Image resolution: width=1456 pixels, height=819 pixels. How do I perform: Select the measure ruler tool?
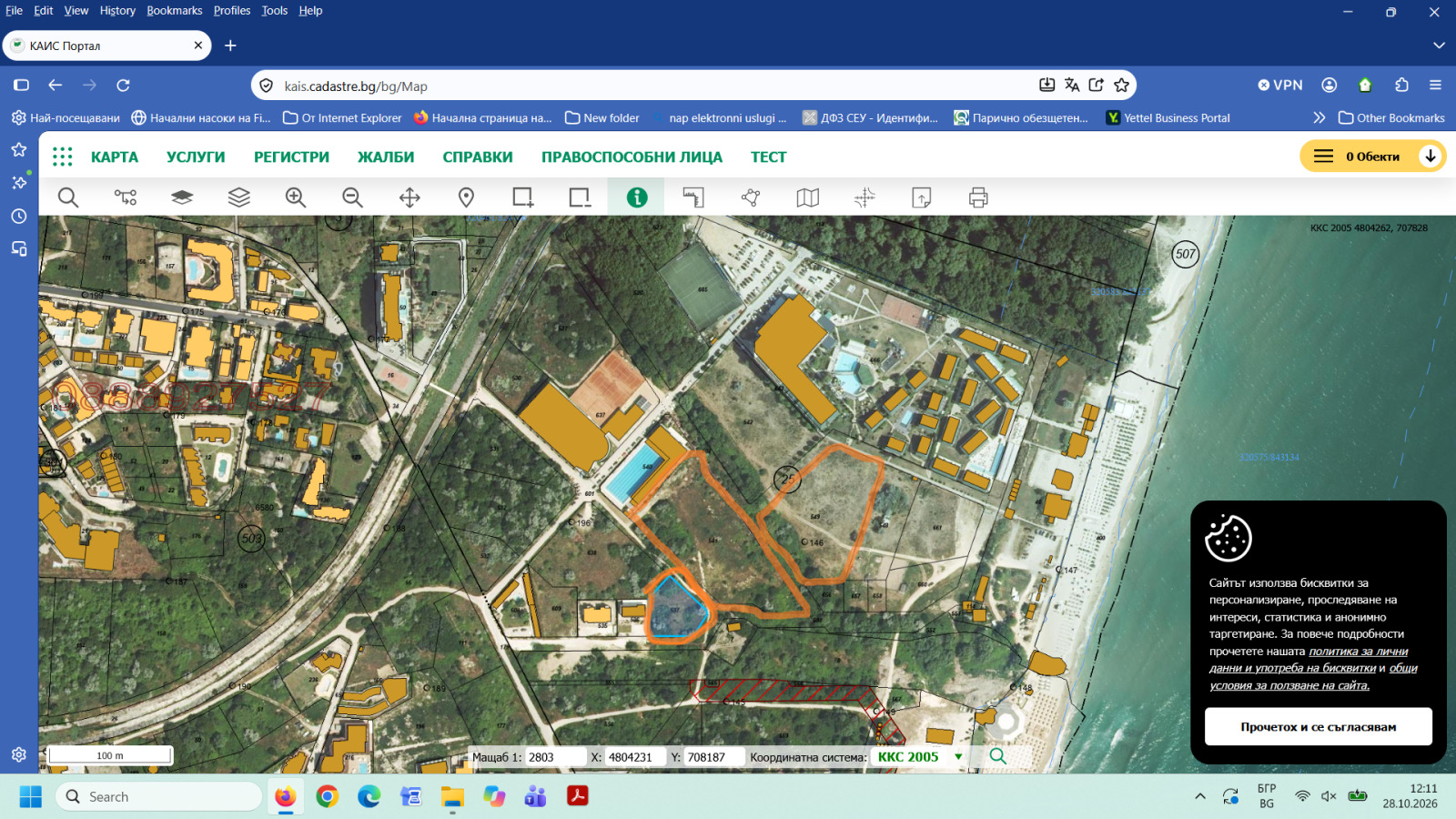pyautogui.click(x=693, y=197)
